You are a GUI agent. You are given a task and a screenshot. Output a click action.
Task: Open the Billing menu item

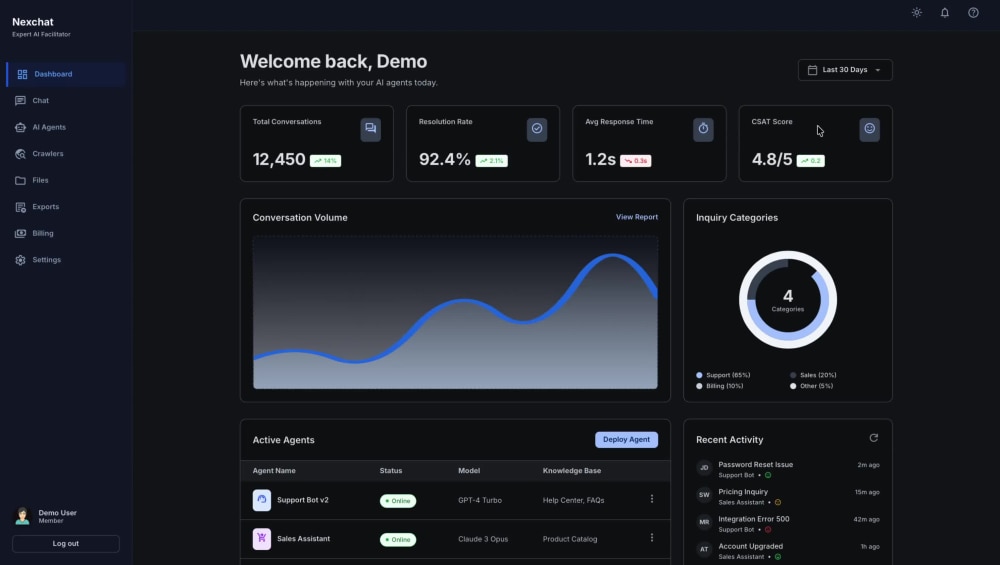point(66,233)
